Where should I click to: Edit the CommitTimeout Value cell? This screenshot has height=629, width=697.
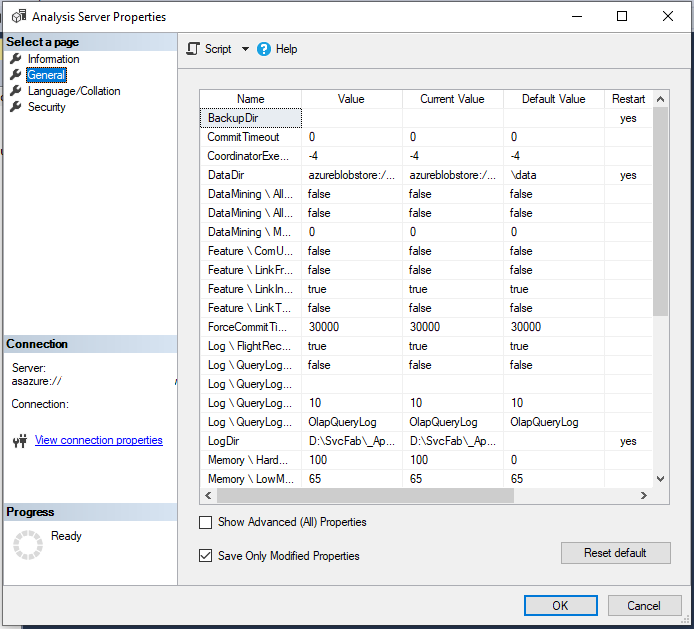tap(352, 137)
